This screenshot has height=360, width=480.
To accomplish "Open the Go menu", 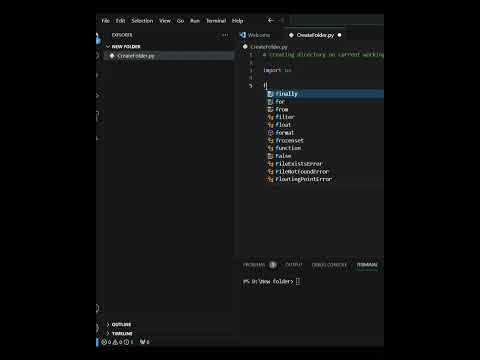I will coord(180,21).
